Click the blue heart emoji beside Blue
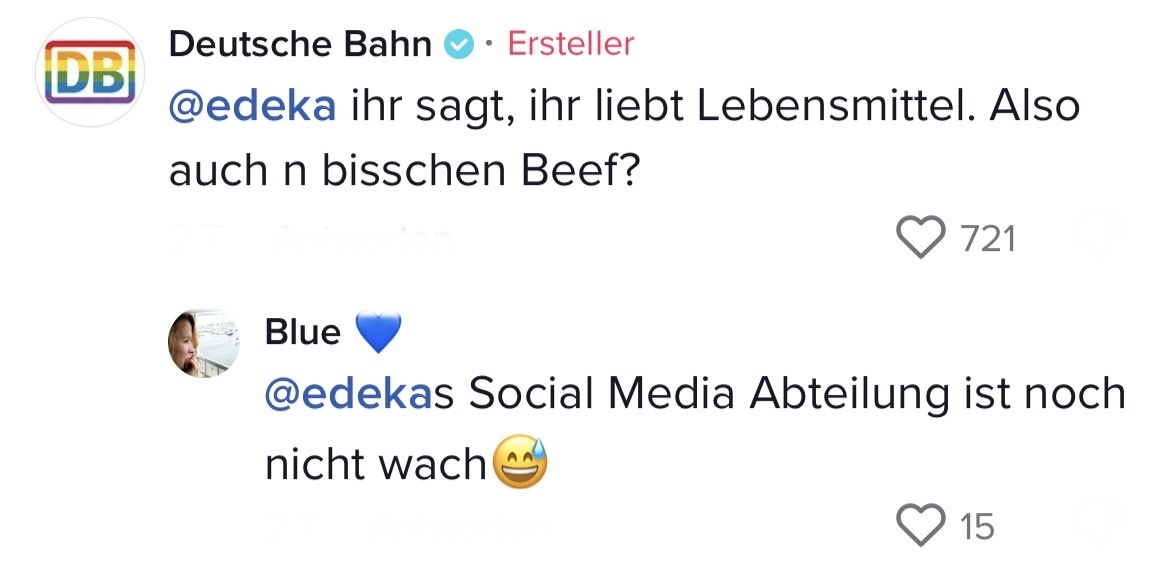The image size is (1169, 567). [x=377, y=333]
